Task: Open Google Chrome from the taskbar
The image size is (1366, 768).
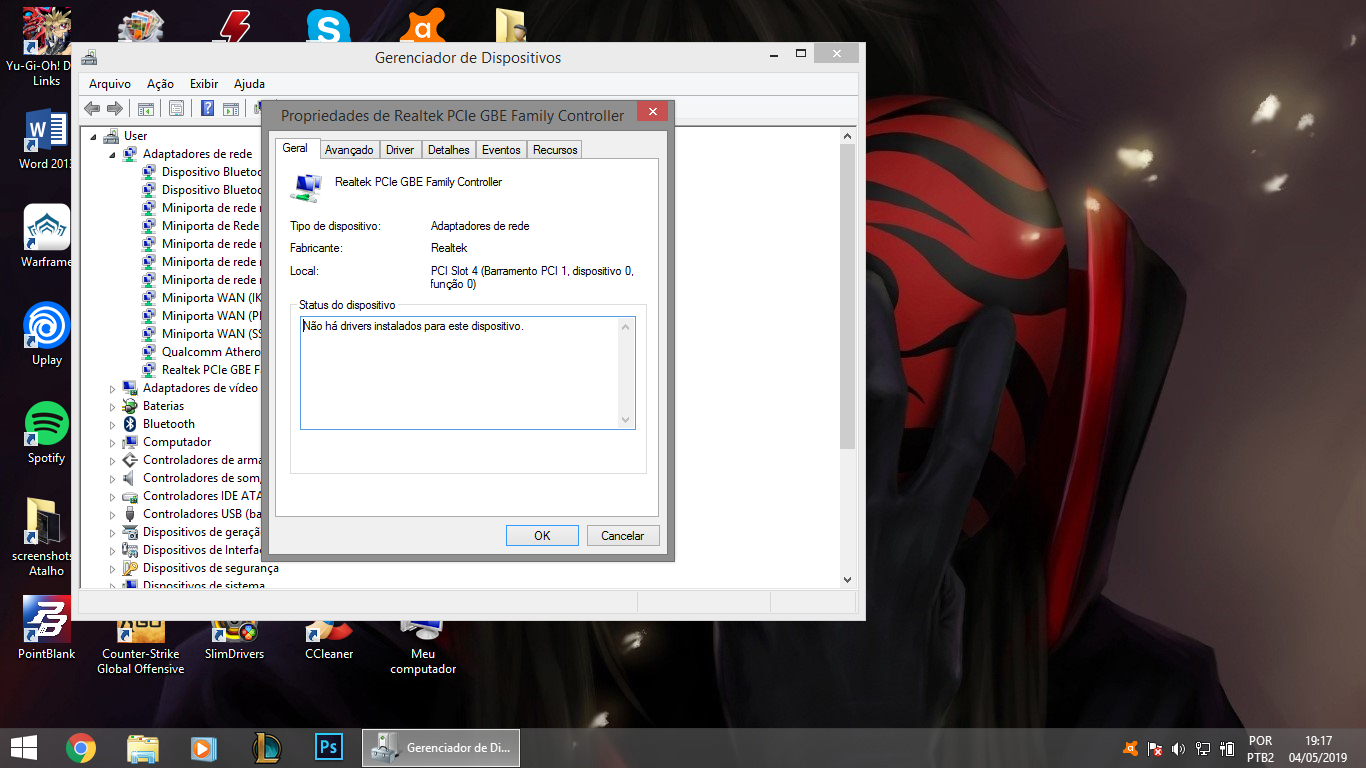Action: 81,748
